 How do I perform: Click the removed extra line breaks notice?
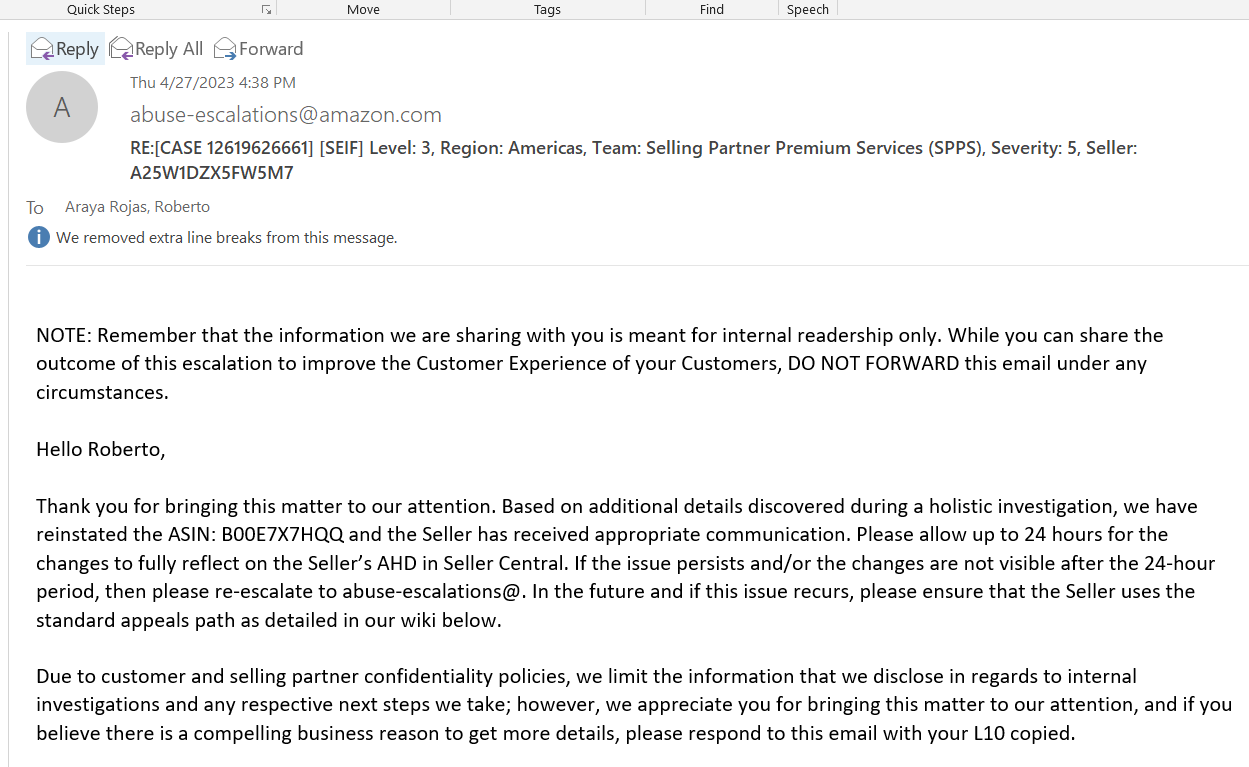click(226, 238)
